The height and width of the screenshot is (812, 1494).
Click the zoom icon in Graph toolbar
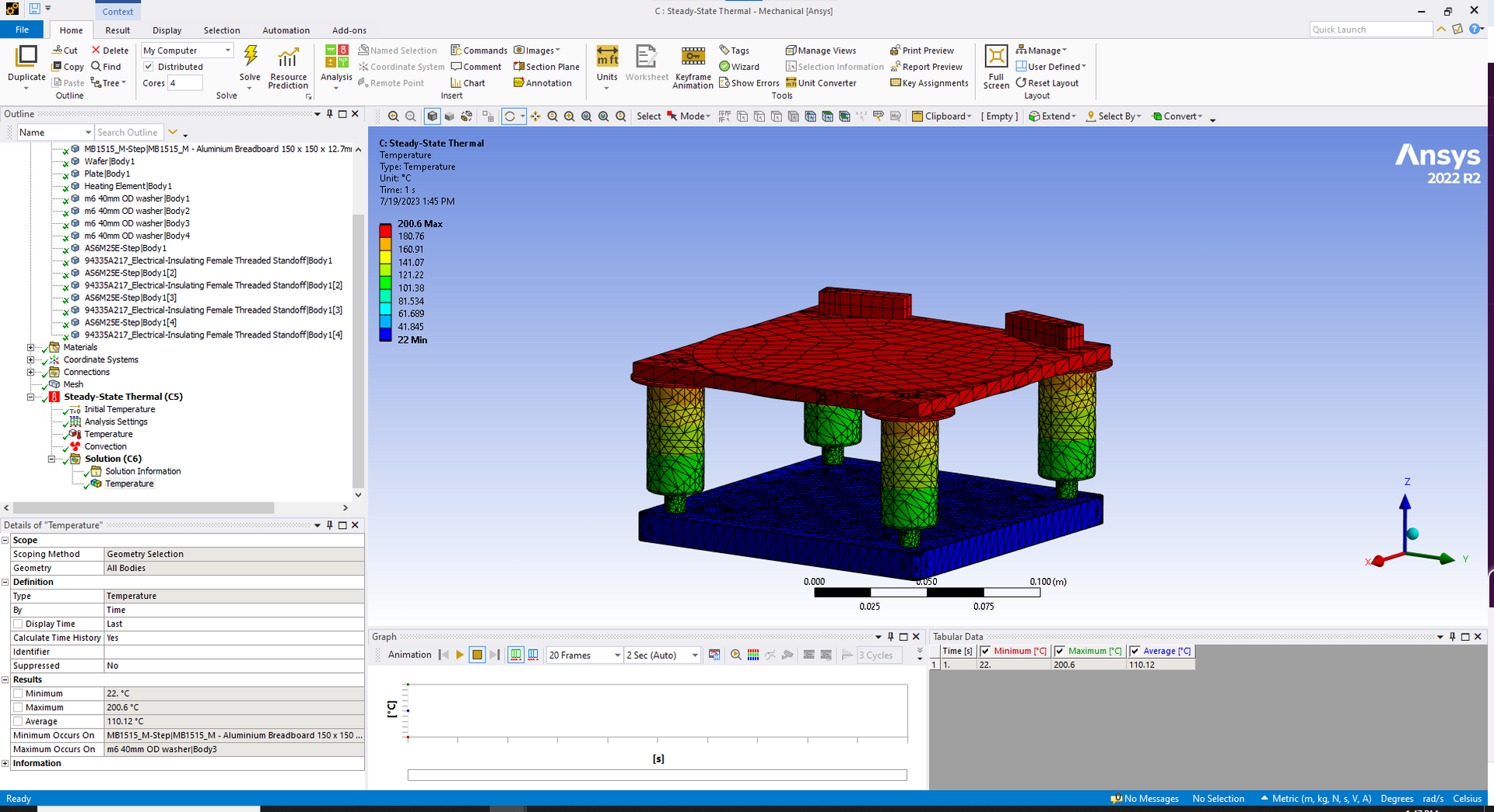[736, 655]
